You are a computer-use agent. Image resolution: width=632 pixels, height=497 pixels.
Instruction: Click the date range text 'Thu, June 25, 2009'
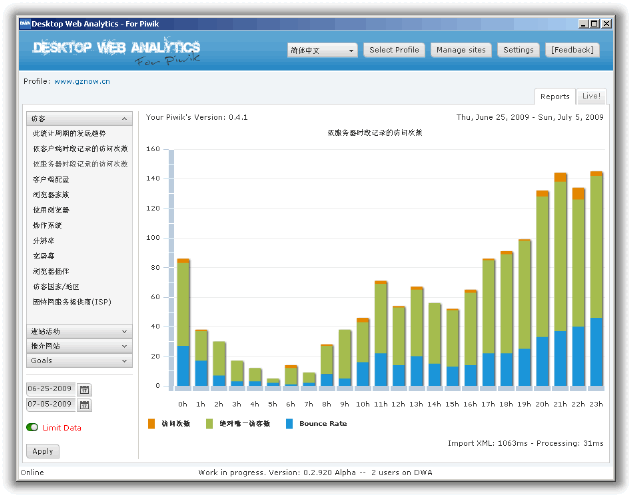pos(493,117)
